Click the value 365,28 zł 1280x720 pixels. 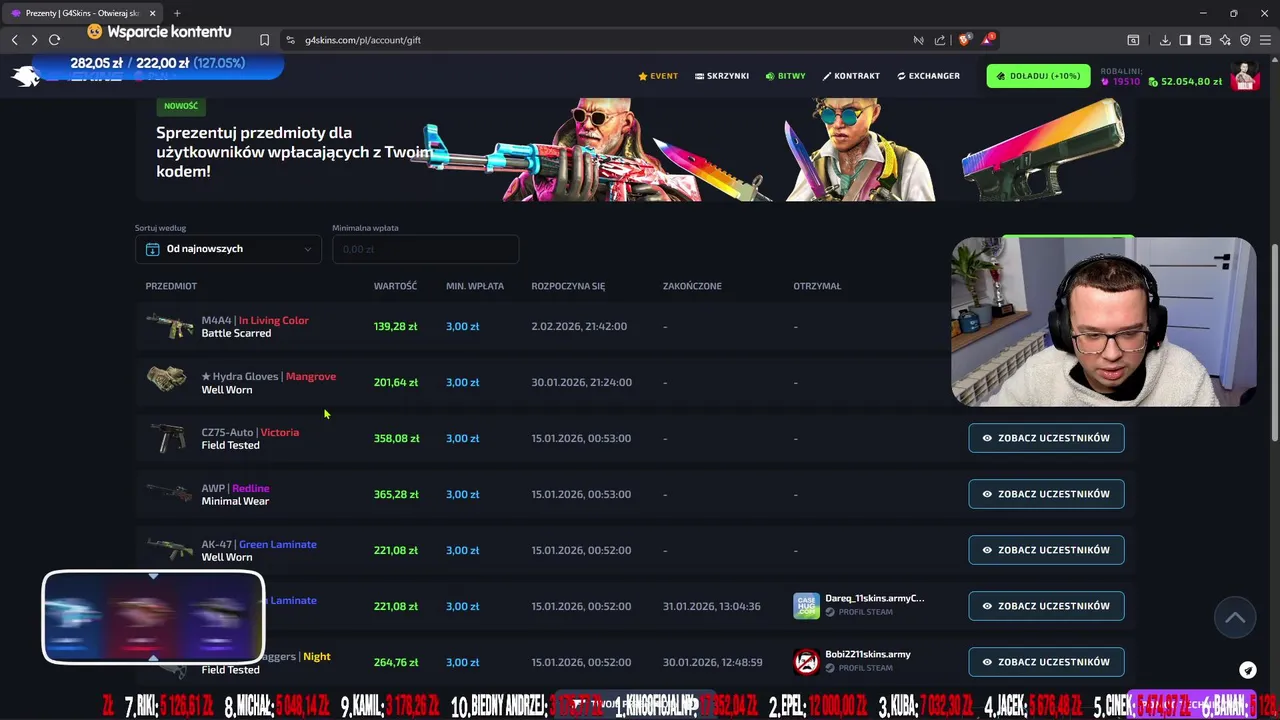[396, 494]
